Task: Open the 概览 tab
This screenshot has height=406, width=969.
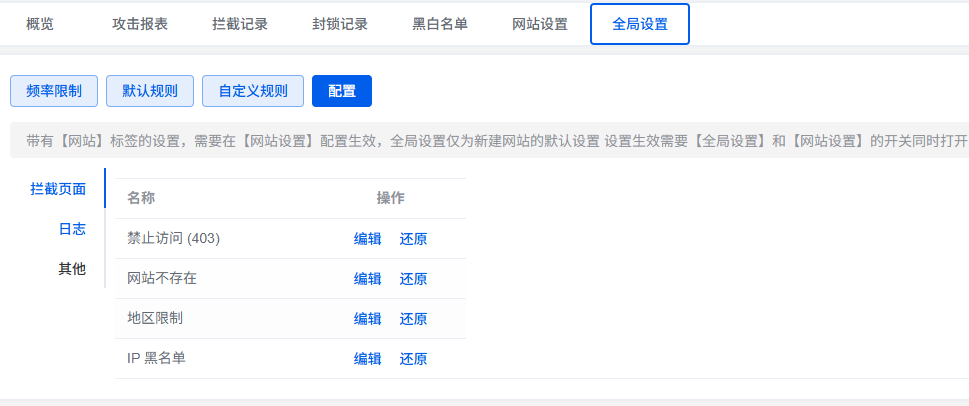Action: click(x=40, y=25)
